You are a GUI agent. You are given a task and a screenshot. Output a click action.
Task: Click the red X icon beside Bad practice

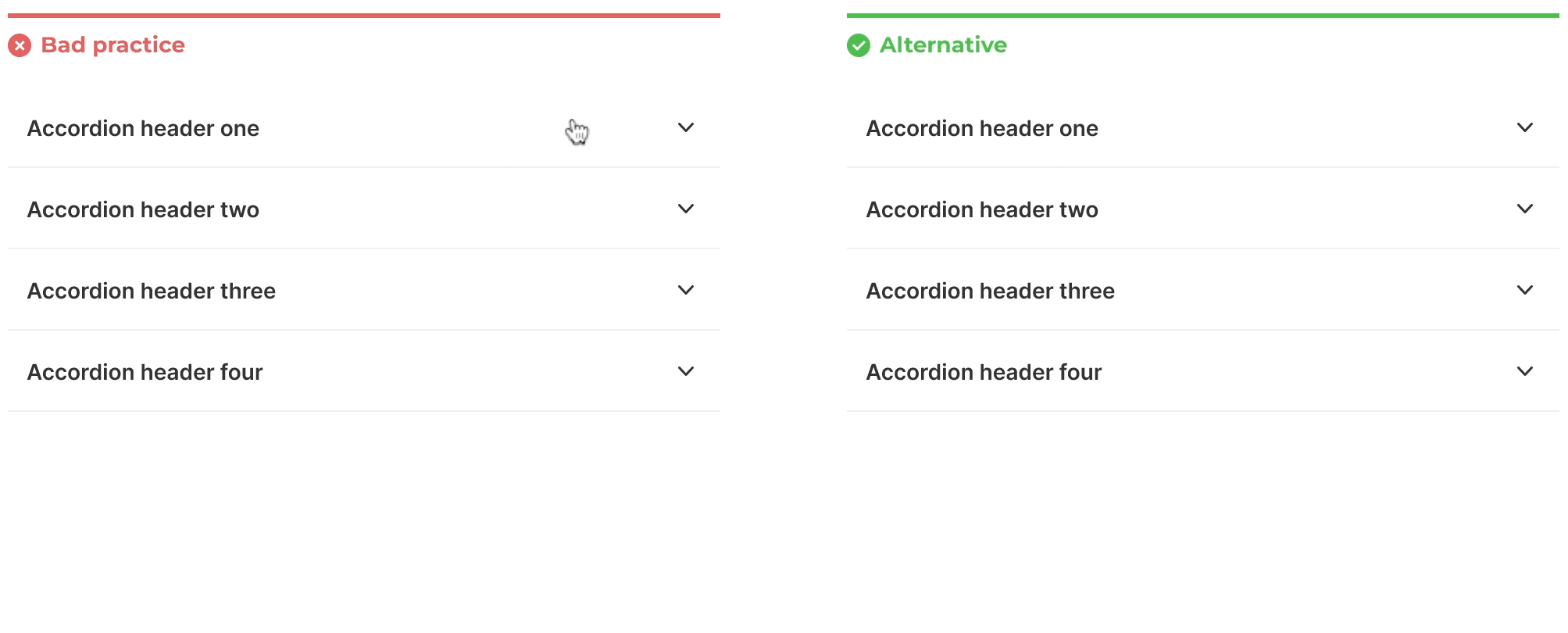pyautogui.click(x=20, y=45)
